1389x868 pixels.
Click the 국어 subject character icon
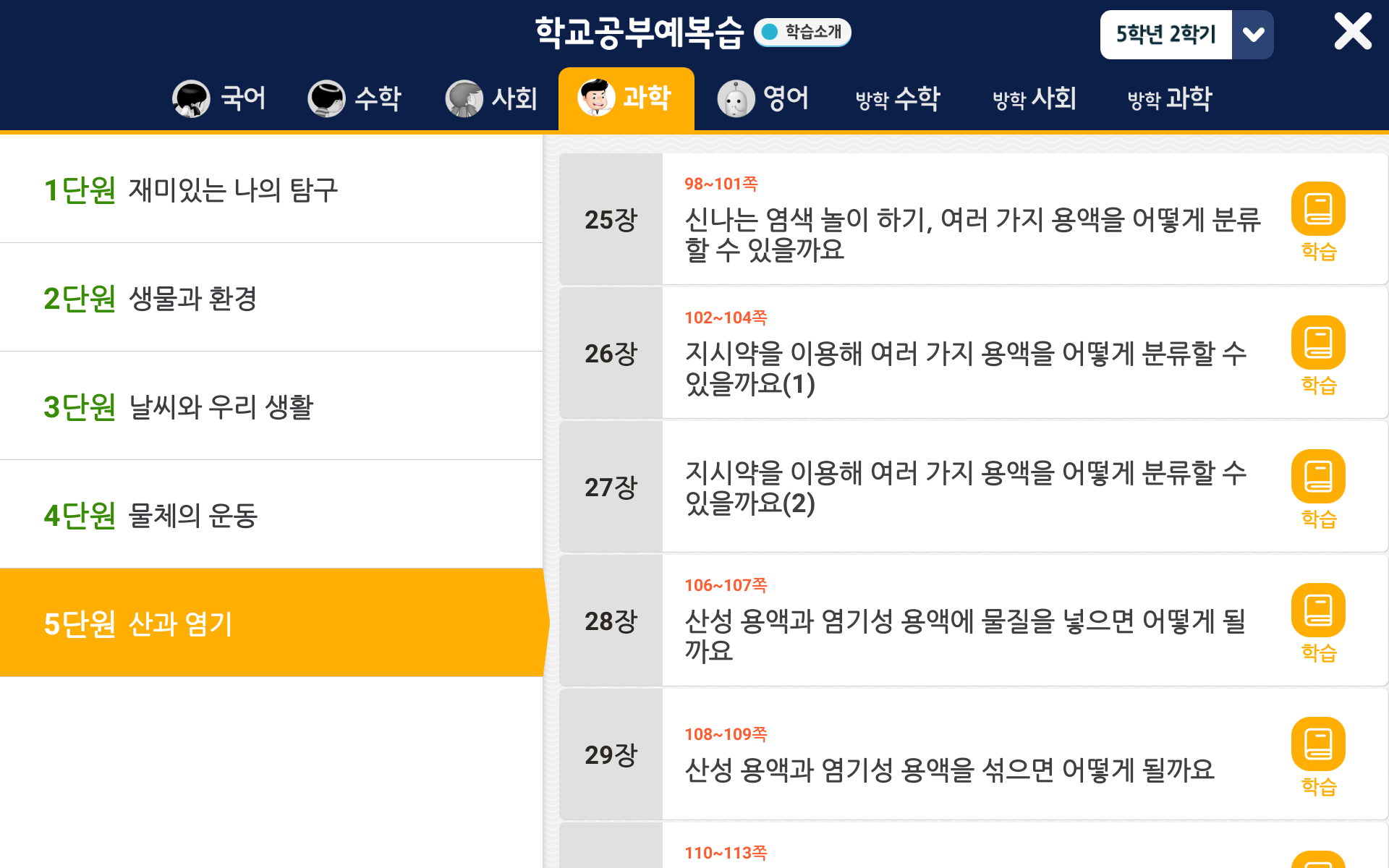coord(191,98)
